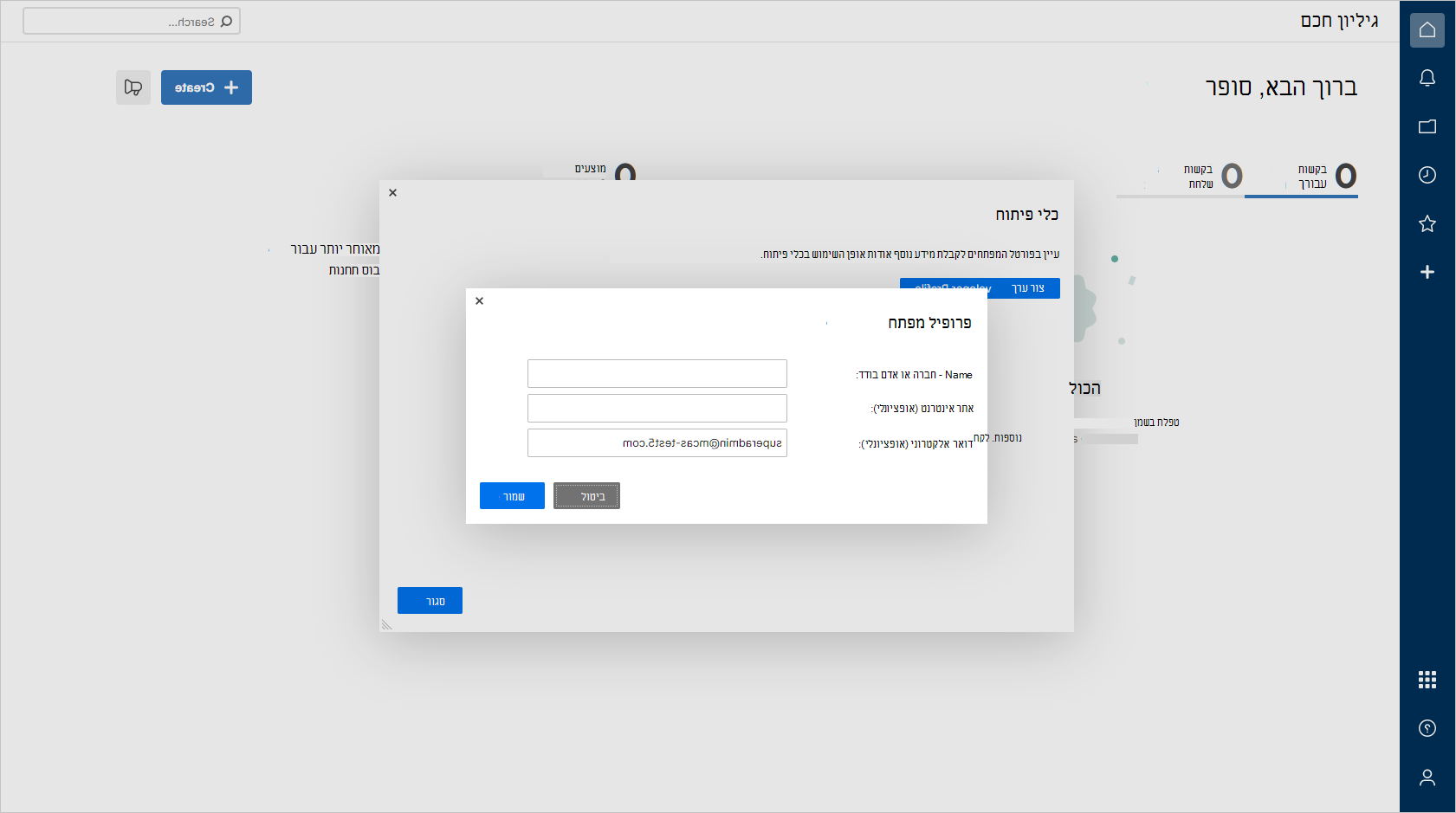Click the ברוך הבא, סופר heading

pyautogui.click(x=1281, y=87)
